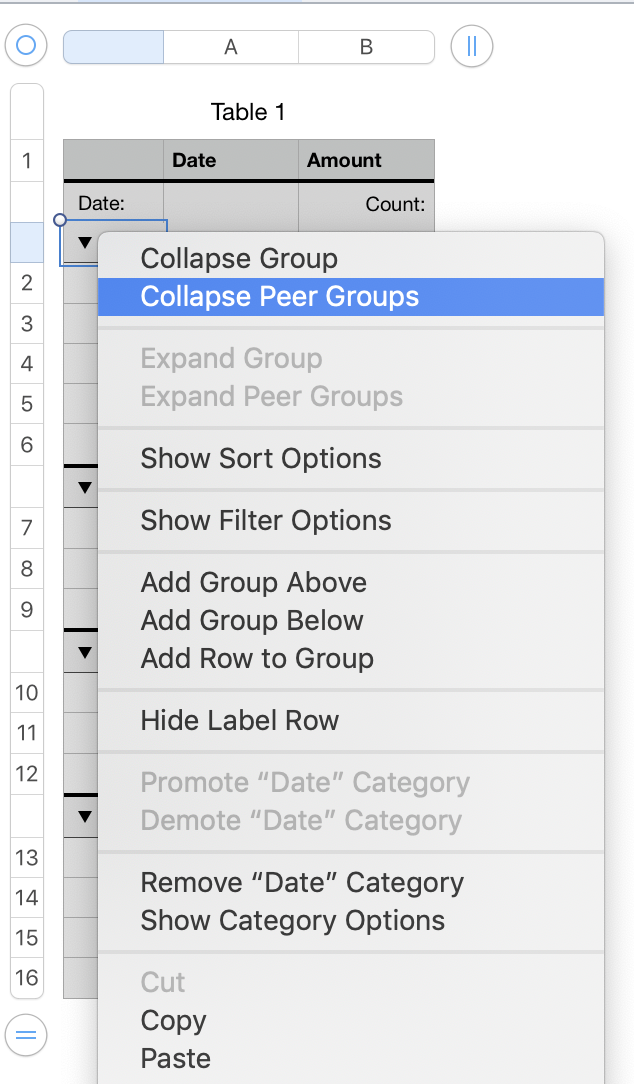This screenshot has width=634, height=1084.
Task: Click row 1 header number
Action: point(27,160)
